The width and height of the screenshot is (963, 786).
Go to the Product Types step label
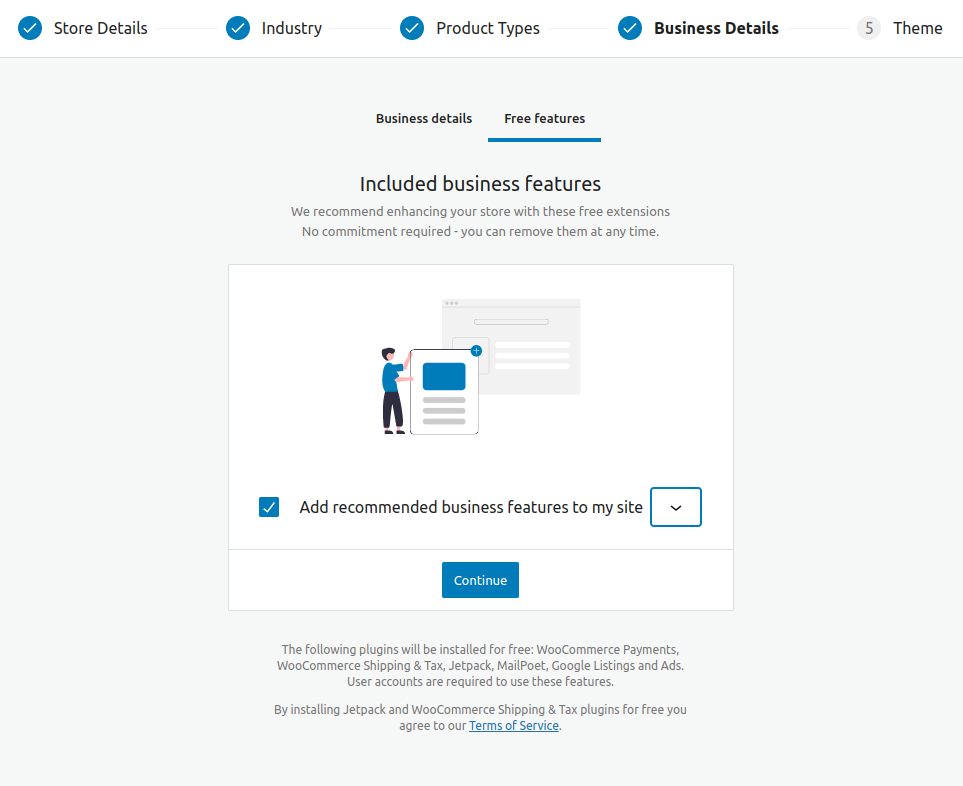click(488, 28)
